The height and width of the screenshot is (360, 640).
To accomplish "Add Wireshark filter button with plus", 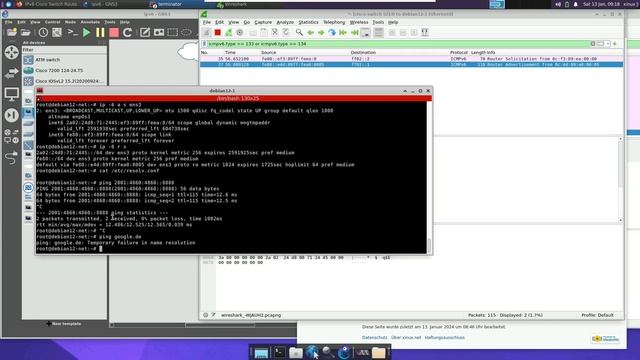I will [x=615, y=44].
